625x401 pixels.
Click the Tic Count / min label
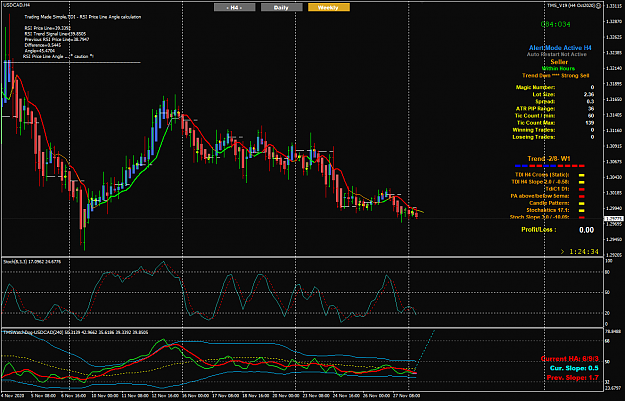coord(535,116)
